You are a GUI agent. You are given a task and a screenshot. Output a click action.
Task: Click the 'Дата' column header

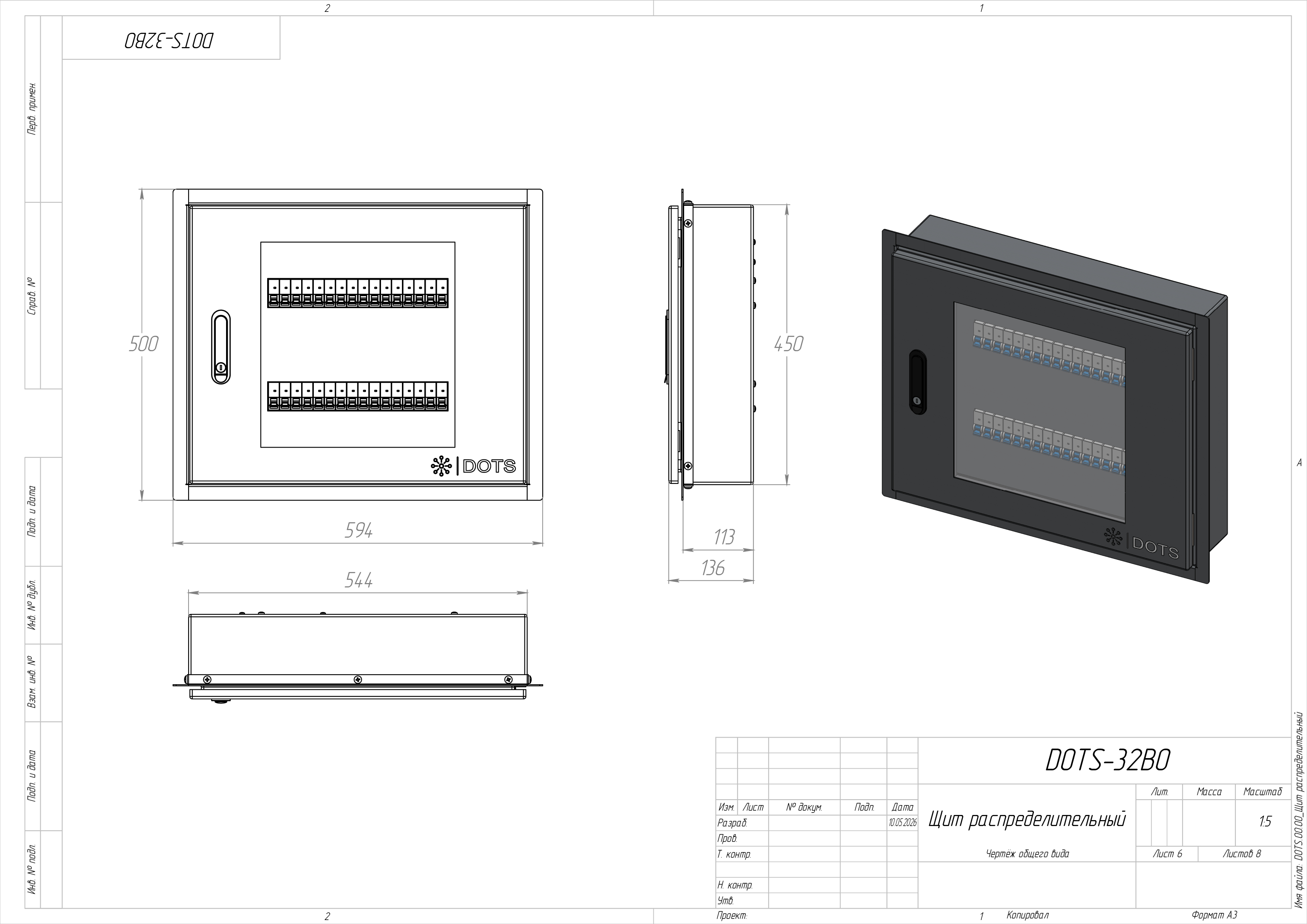(x=902, y=807)
